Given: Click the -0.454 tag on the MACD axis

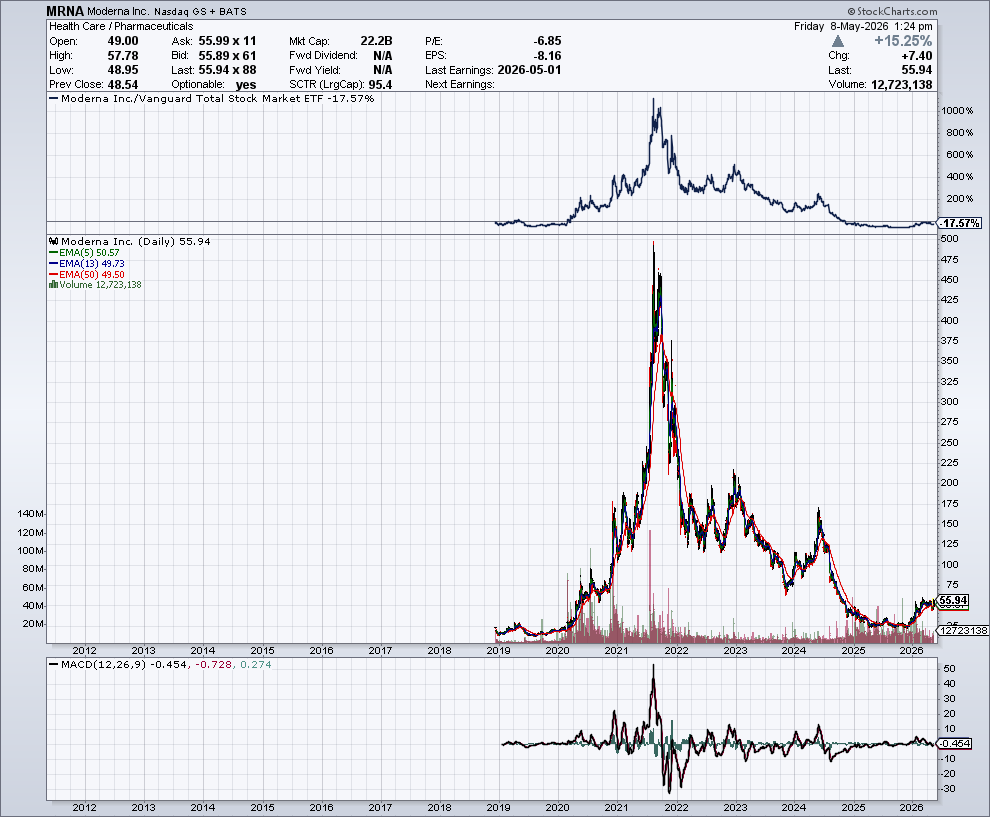Looking at the screenshot, I should (x=955, y=743).
